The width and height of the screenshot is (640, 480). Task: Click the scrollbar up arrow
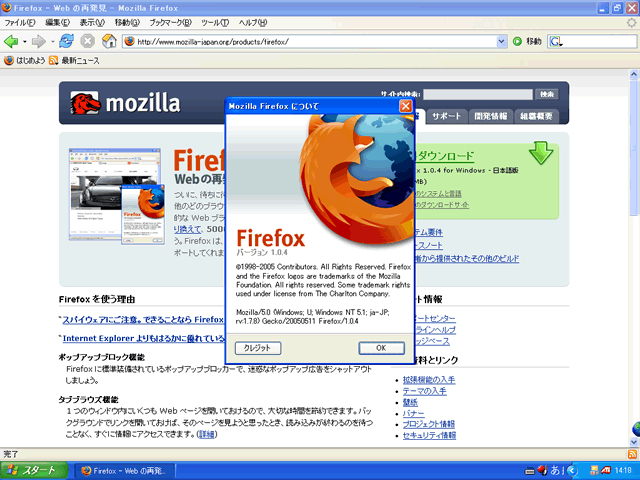click(x=633, y=74)
